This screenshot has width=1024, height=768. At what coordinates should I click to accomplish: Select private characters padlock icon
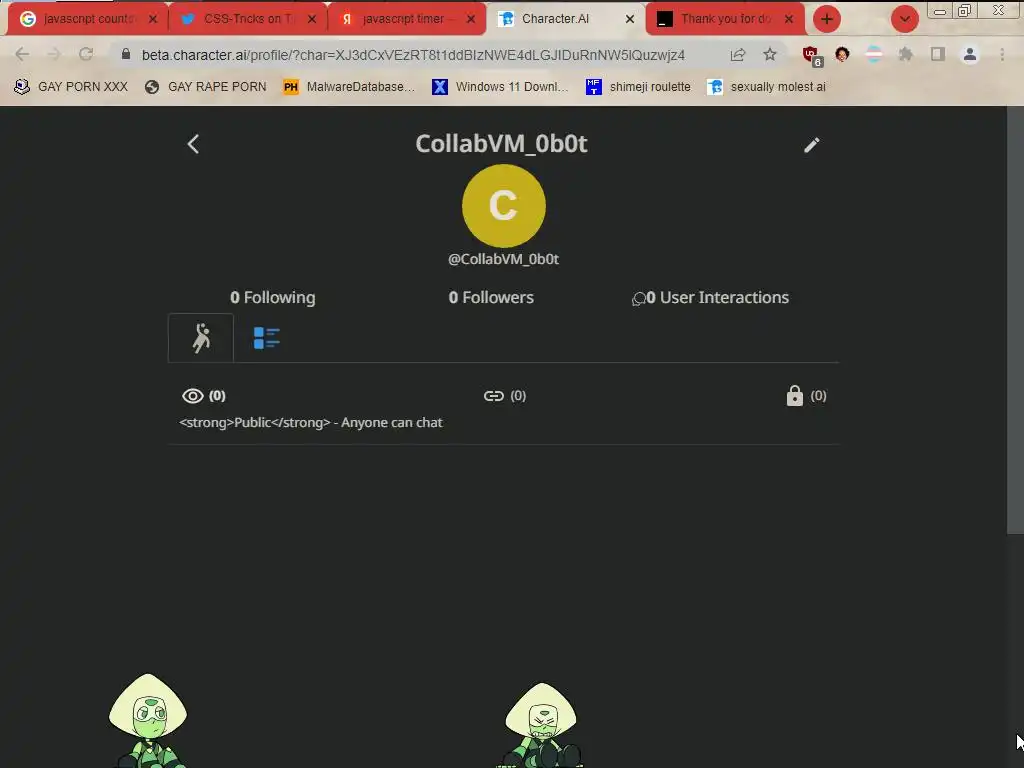[x=794, y=396]
